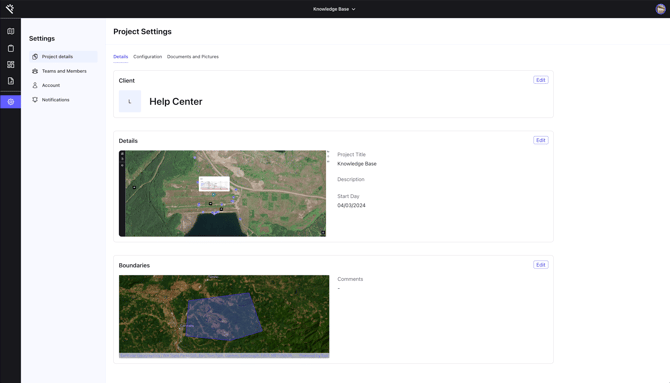Open the Details project map thumbnail

[222, 193]
